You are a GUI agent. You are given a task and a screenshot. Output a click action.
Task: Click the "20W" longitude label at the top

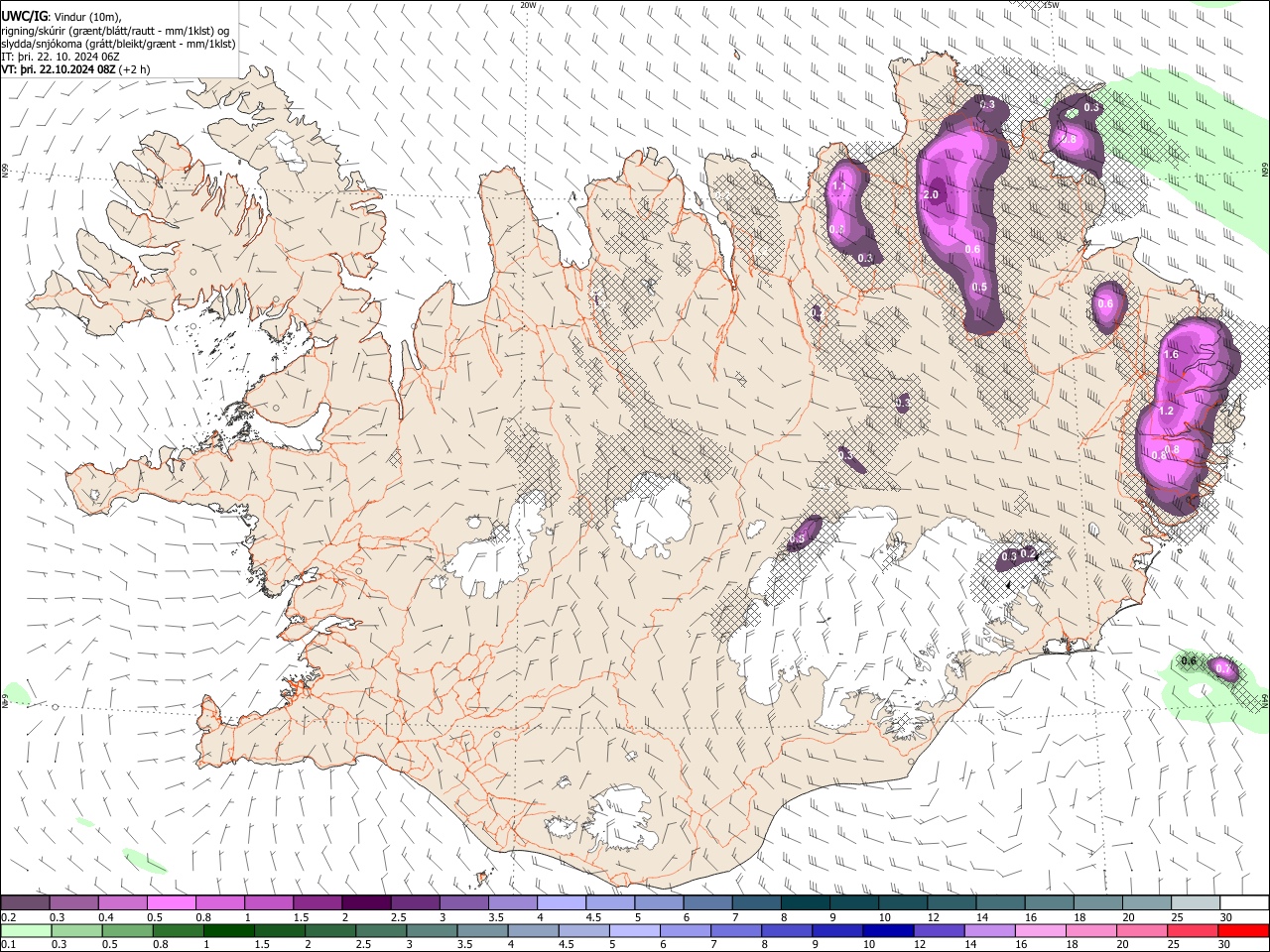click(529, 5)
